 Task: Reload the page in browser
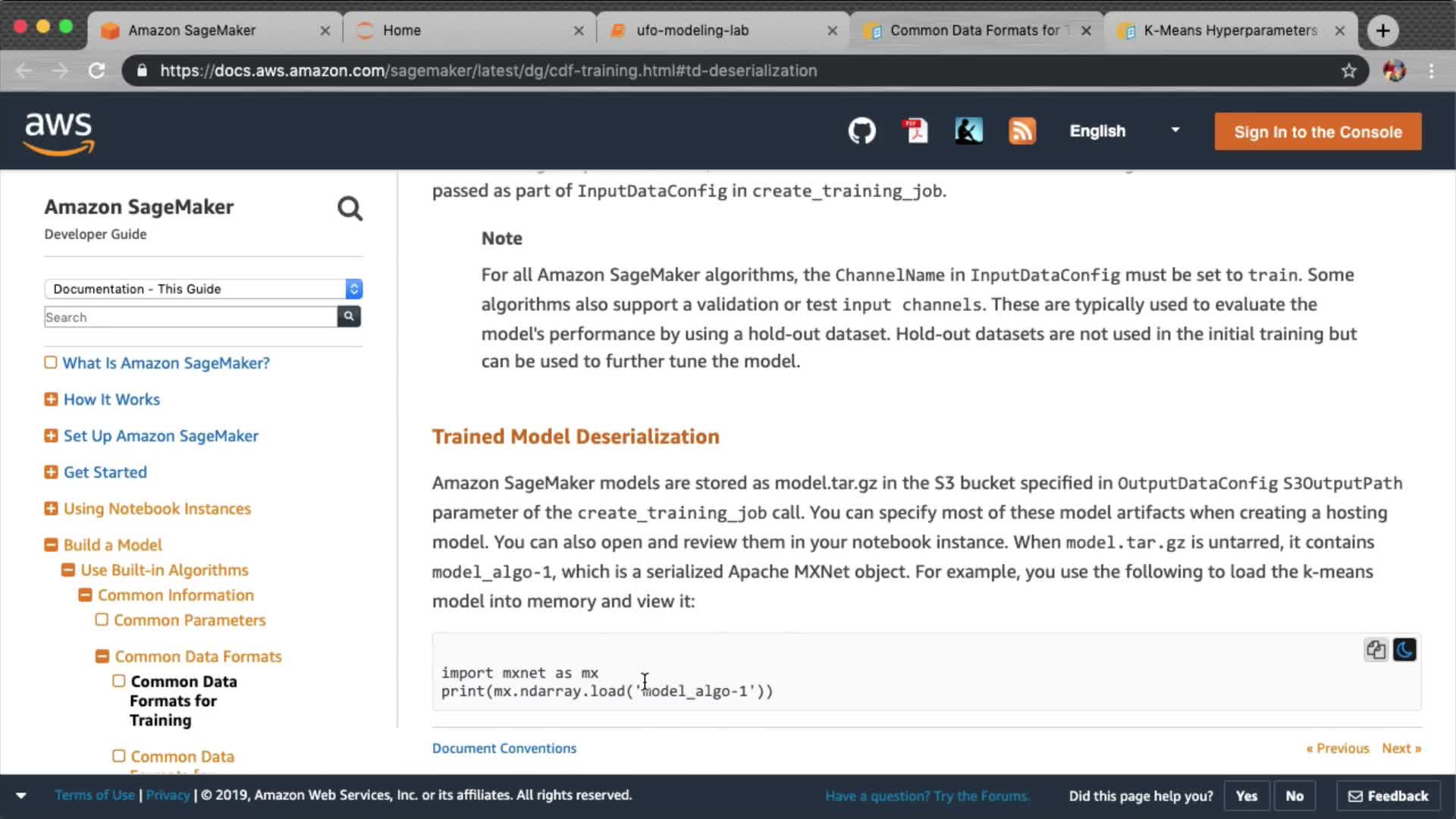[96, 71]
